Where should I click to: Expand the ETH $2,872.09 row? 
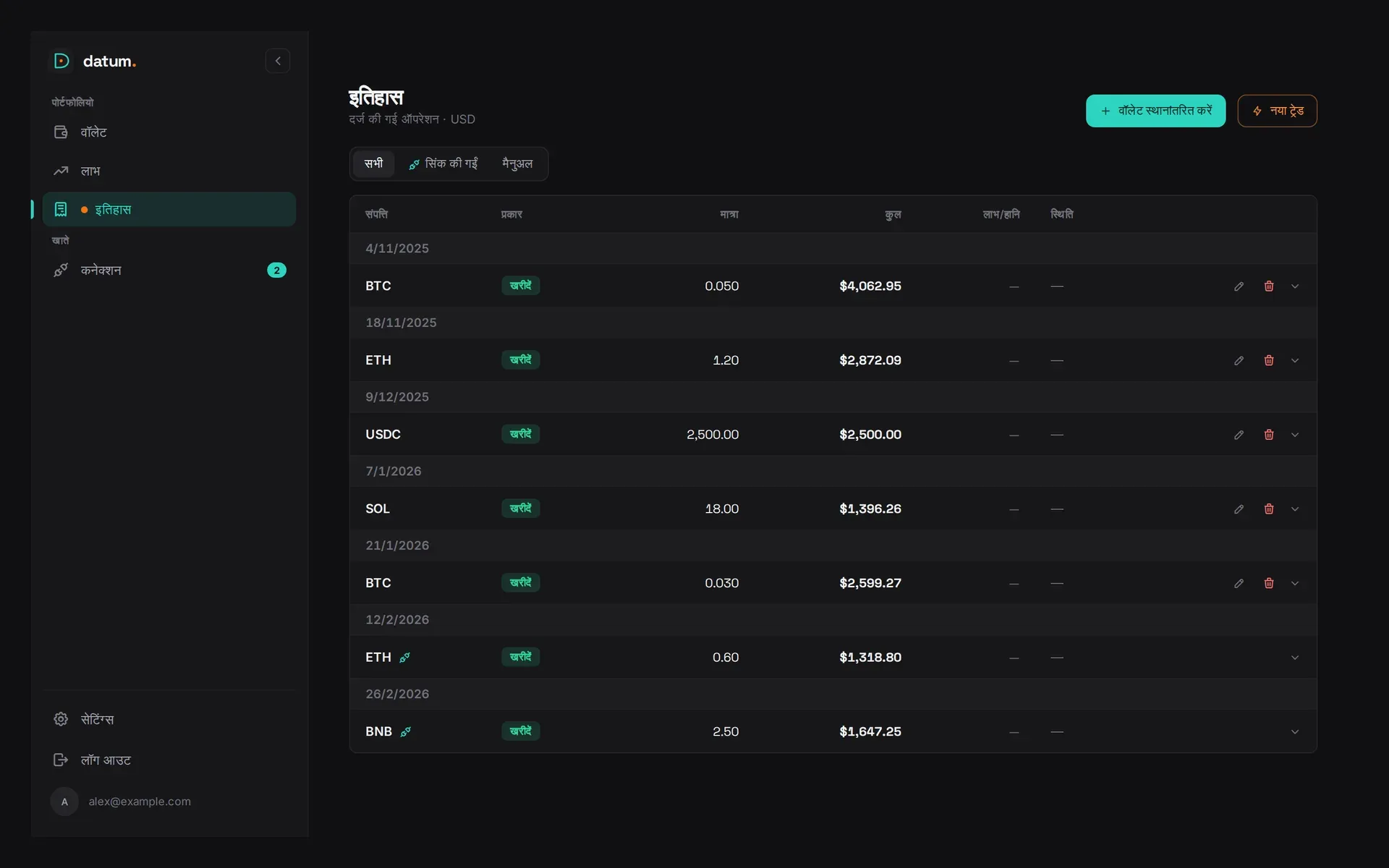click(1295, 360)
